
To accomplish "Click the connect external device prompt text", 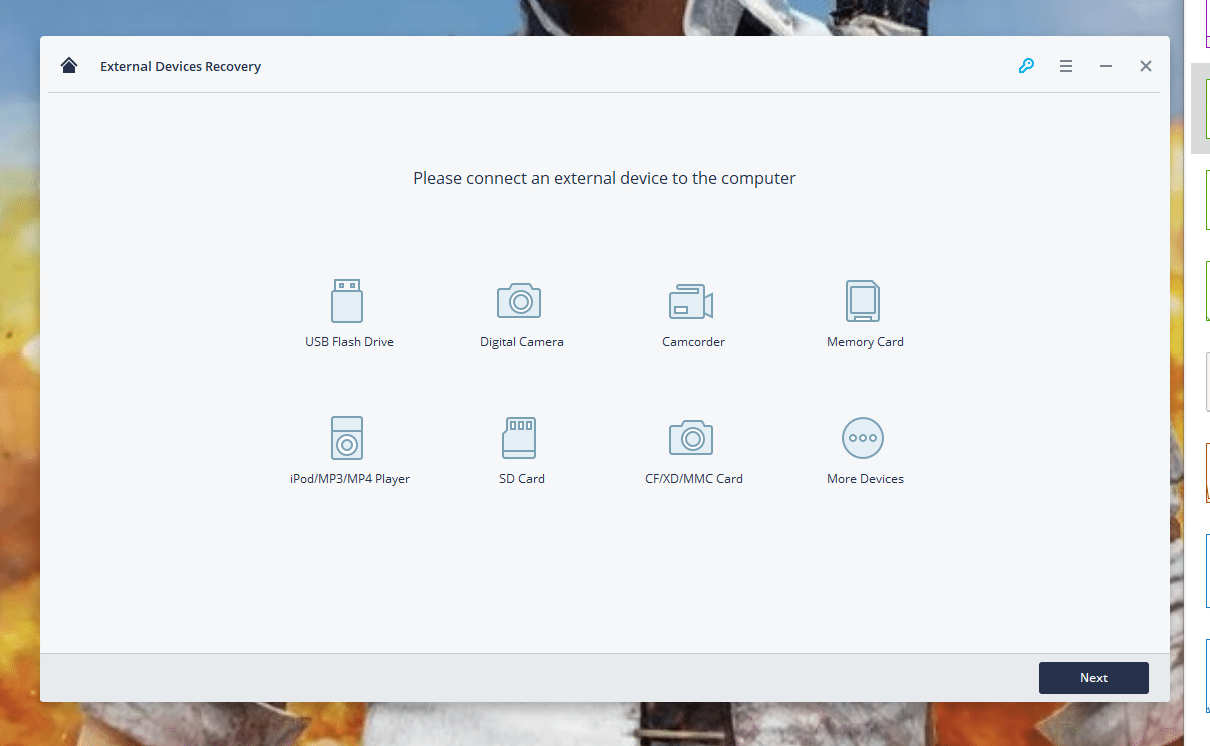I will [x=605, y=179].
